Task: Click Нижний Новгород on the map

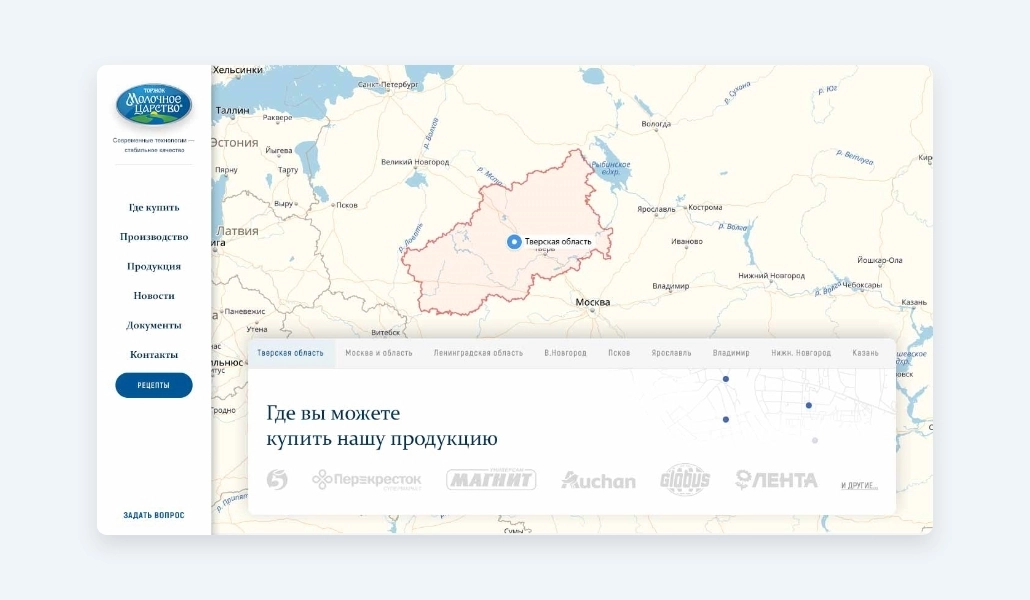Action: (x=771, y=276)
